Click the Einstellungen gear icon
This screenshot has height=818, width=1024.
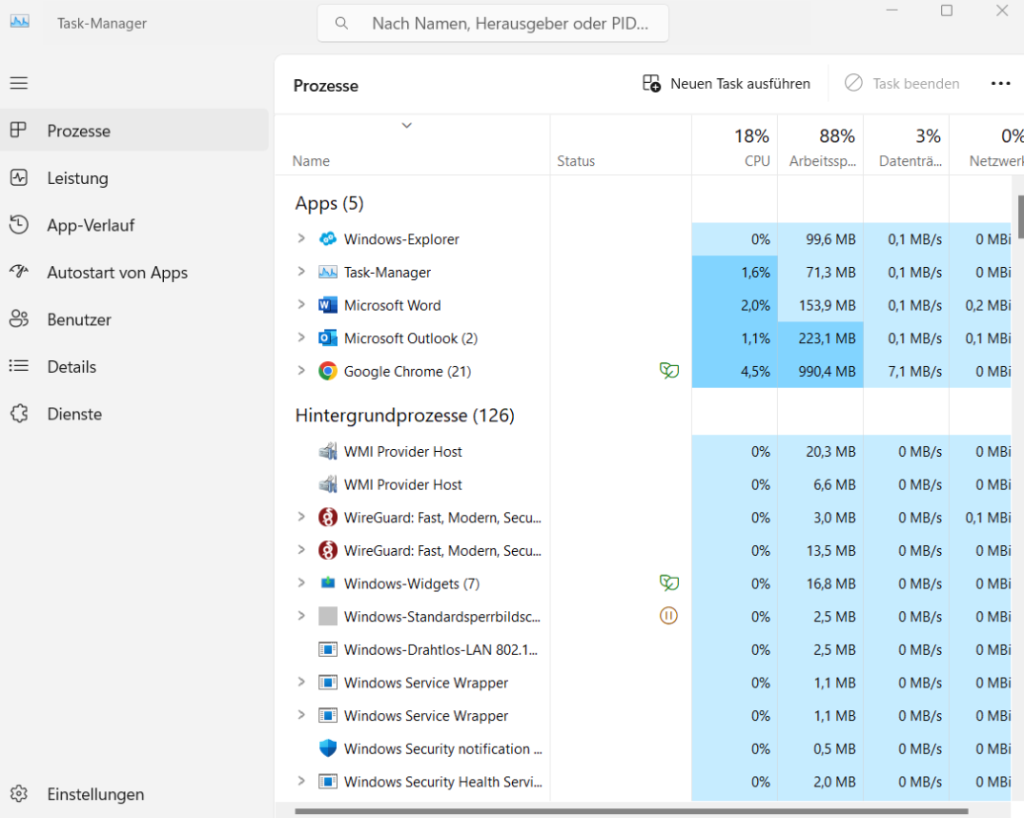(x=19, y=793)
